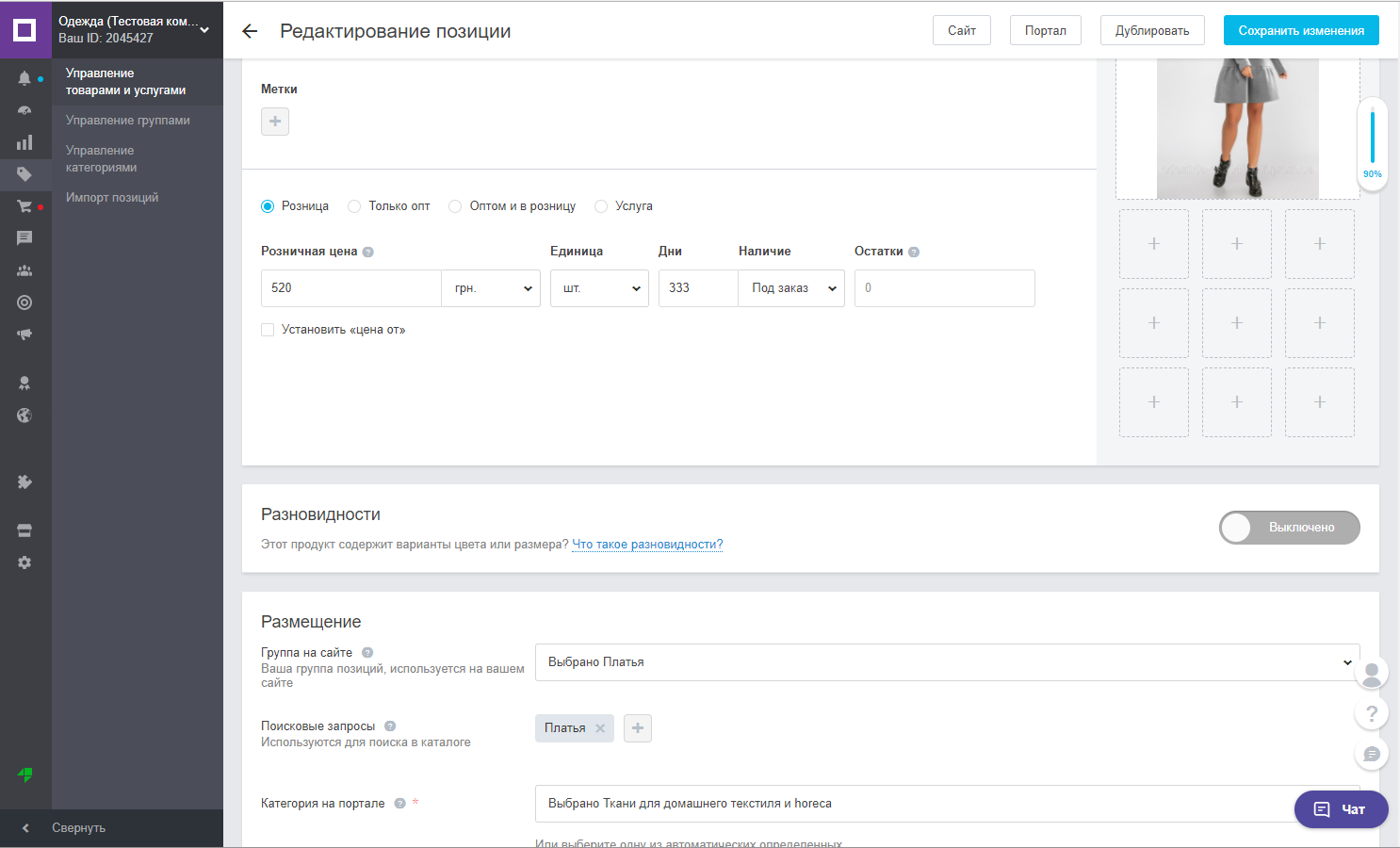This screenshot has height=848, width=1400.
Task: Select the Только опт radio button
Action: pyautogui.click(x=354, y=206)
